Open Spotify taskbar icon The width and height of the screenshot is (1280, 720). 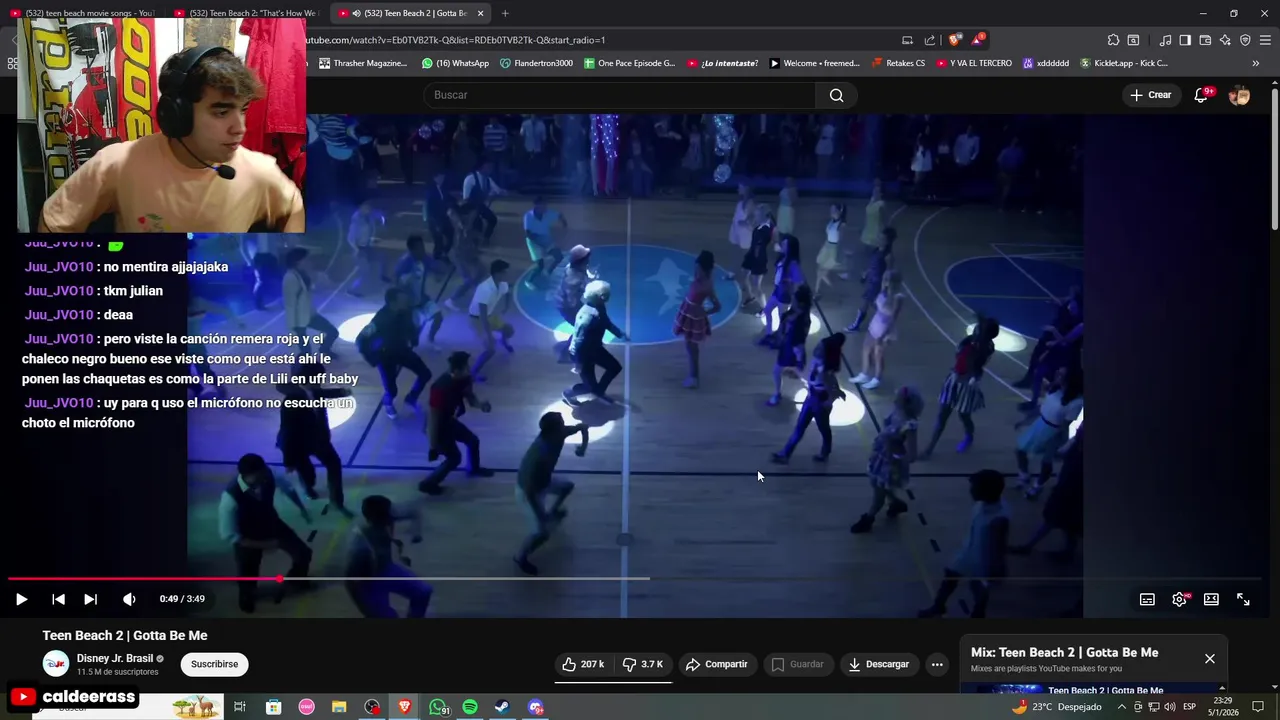click(x=470, y=707)
